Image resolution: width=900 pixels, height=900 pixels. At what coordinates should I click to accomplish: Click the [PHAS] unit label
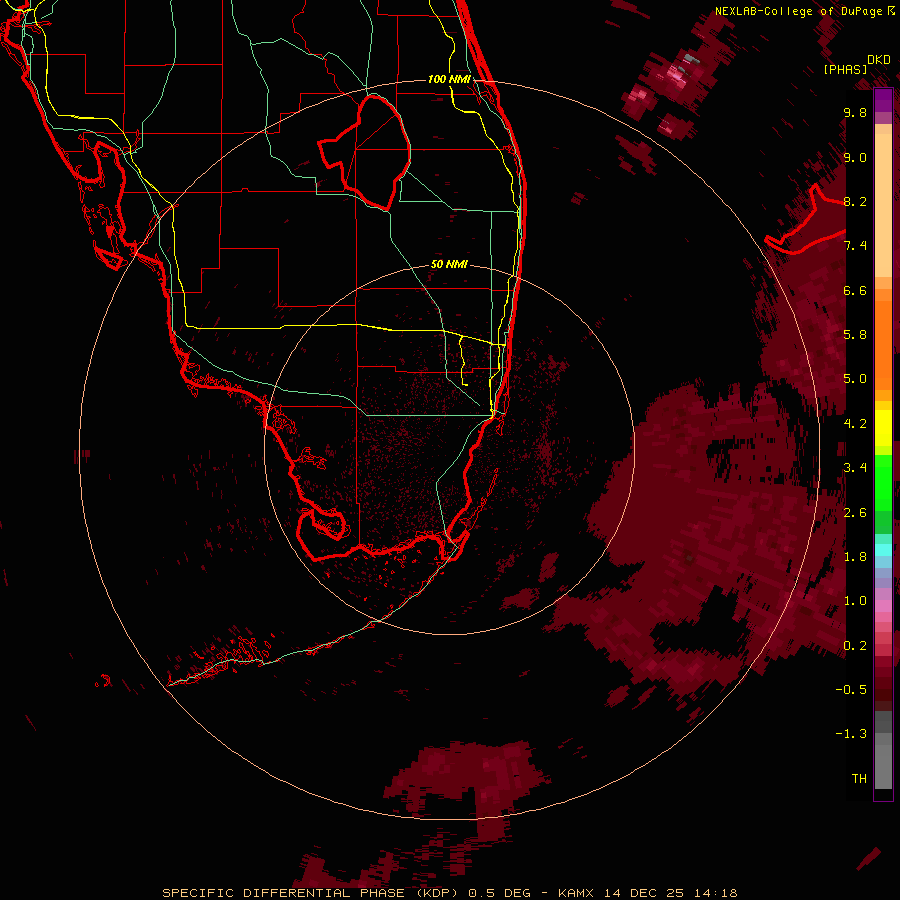coord(845,70)
